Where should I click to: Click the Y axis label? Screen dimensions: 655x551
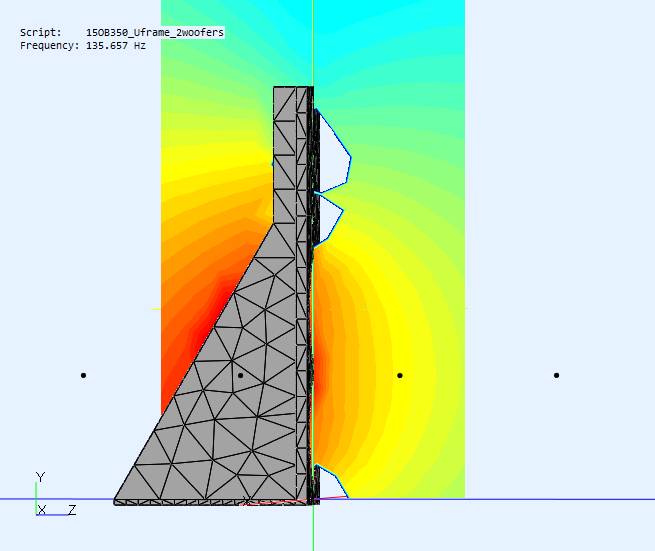coord(40,477)
